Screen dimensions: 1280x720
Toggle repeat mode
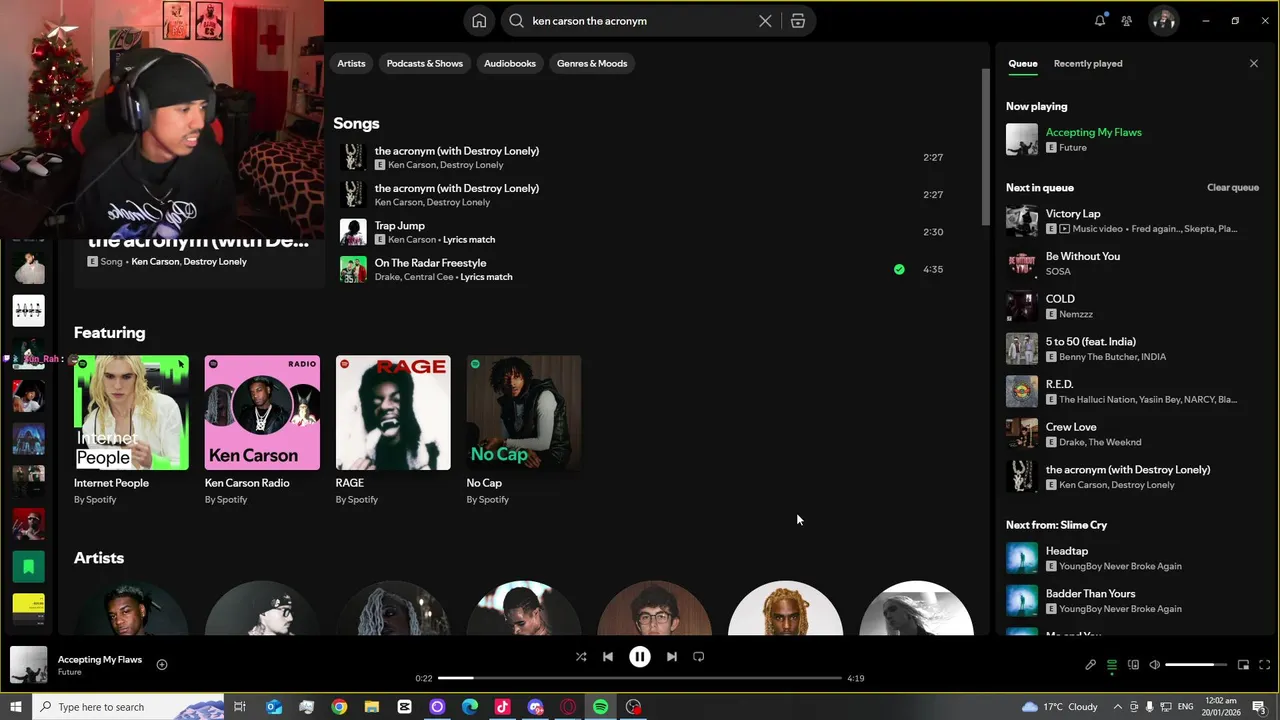(x=699, y=657)
